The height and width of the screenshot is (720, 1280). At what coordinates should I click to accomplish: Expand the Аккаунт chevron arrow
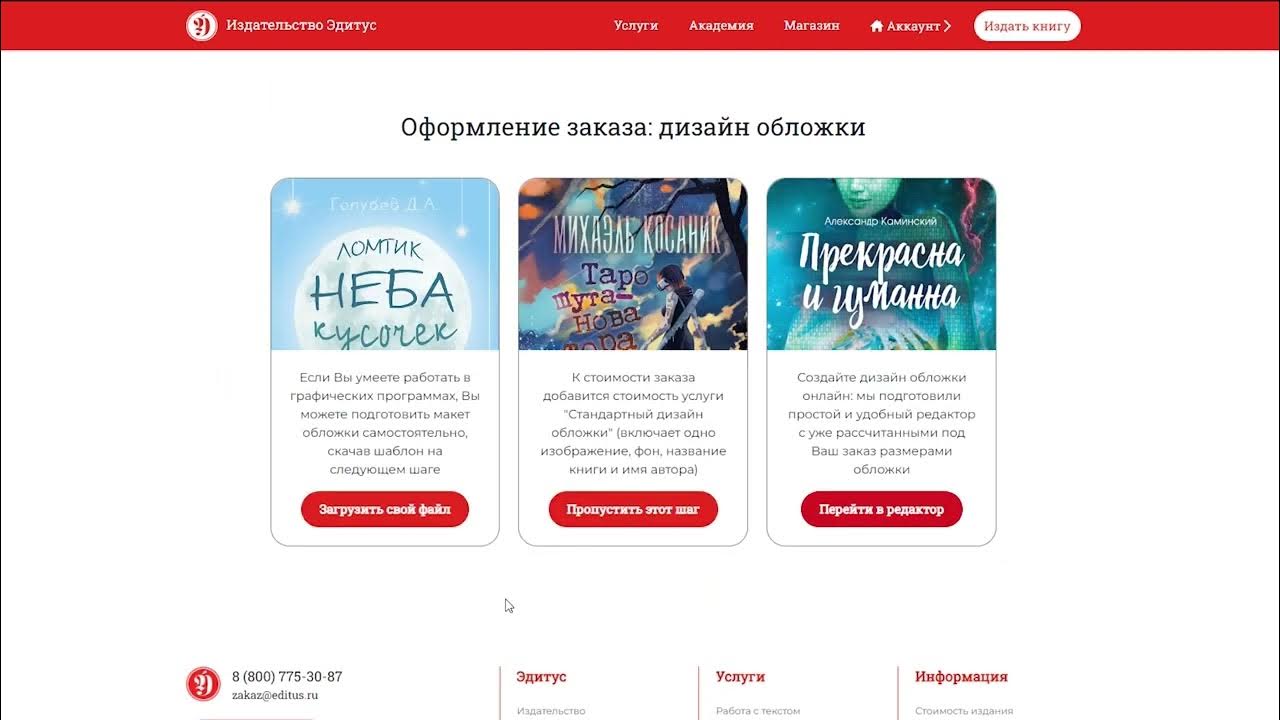tap(947, 26)
